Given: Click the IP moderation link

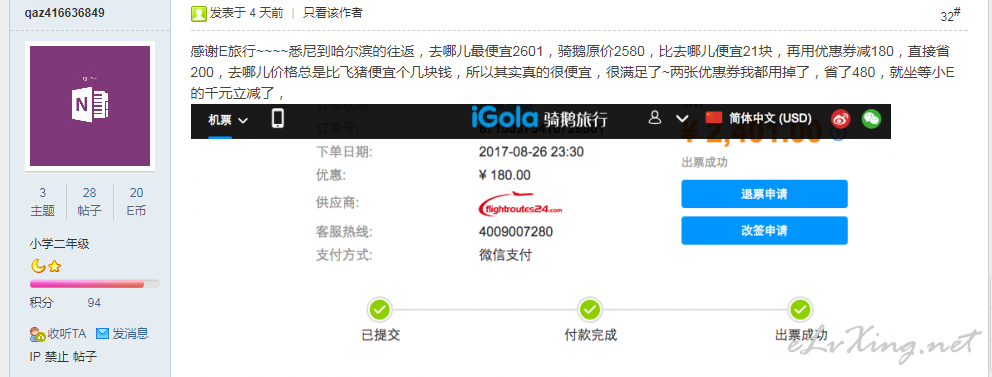Looking at the screenshot, I should (x=35, y=356).
